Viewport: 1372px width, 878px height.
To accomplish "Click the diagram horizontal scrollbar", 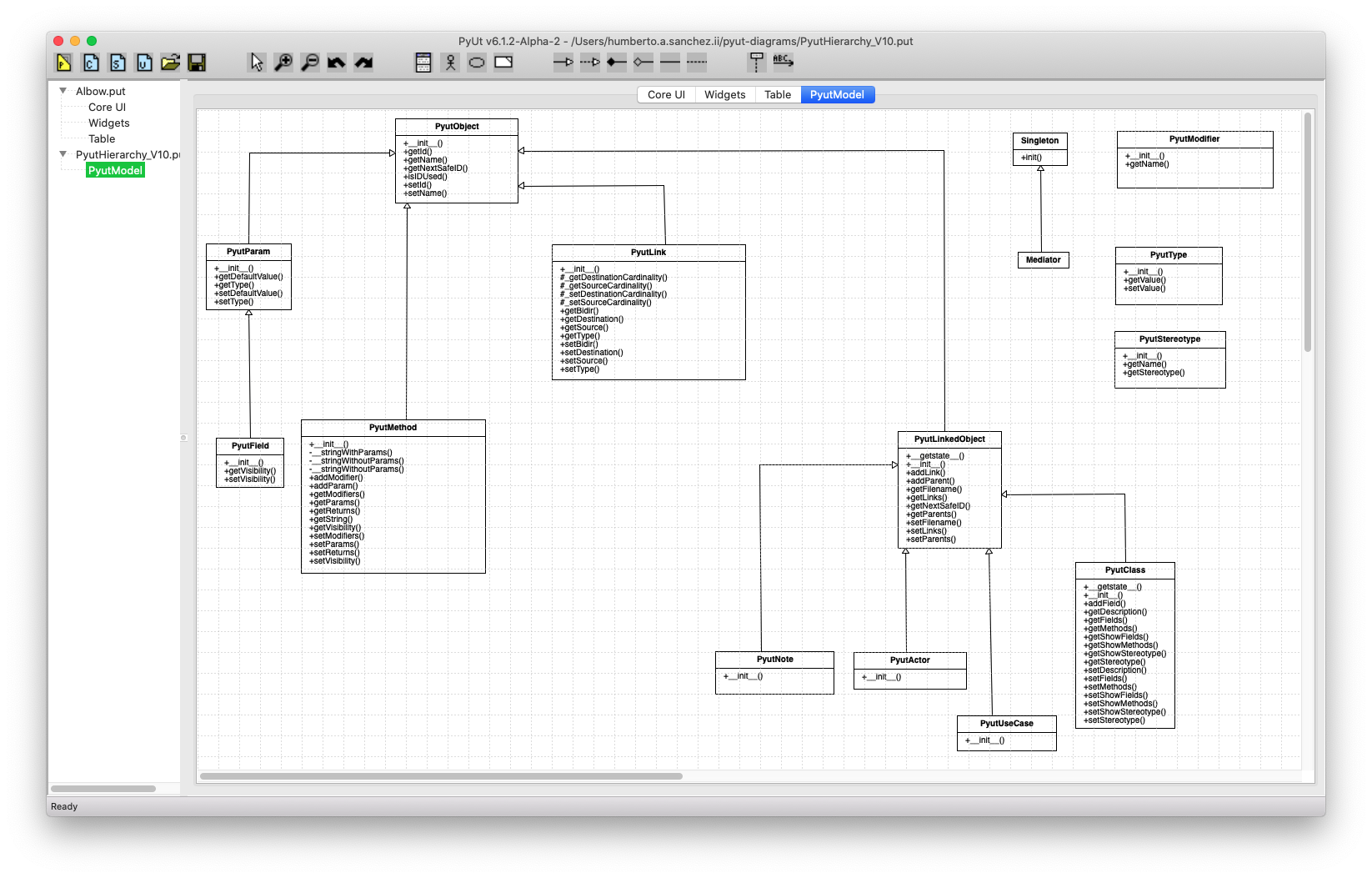I will 442,776.
